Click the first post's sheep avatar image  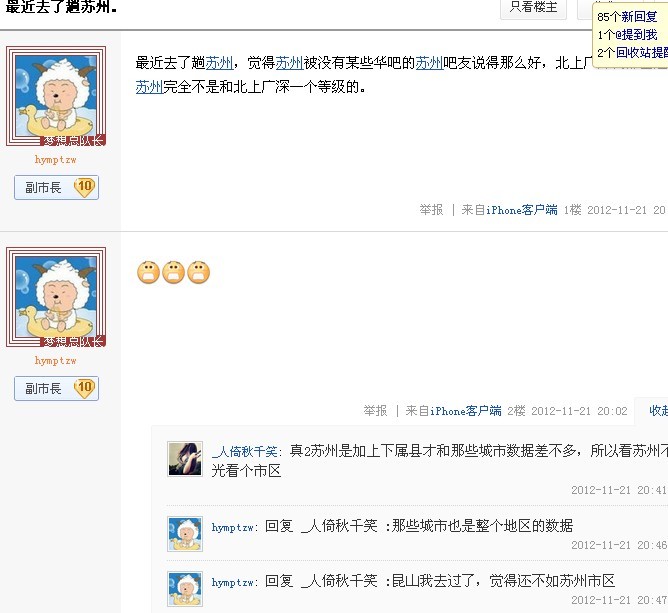point(56,96)
